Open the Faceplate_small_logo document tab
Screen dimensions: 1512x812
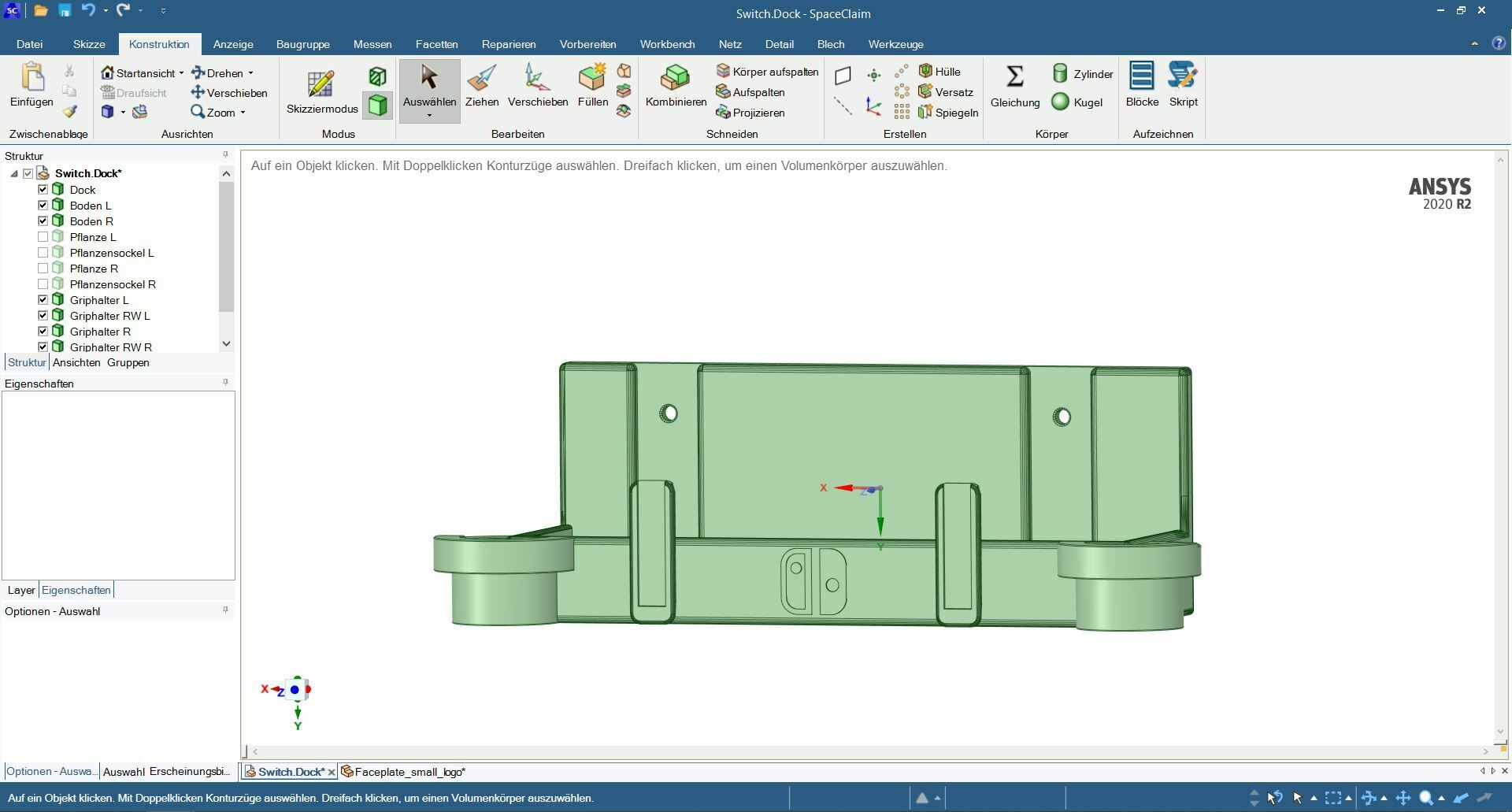pos(409,772)
